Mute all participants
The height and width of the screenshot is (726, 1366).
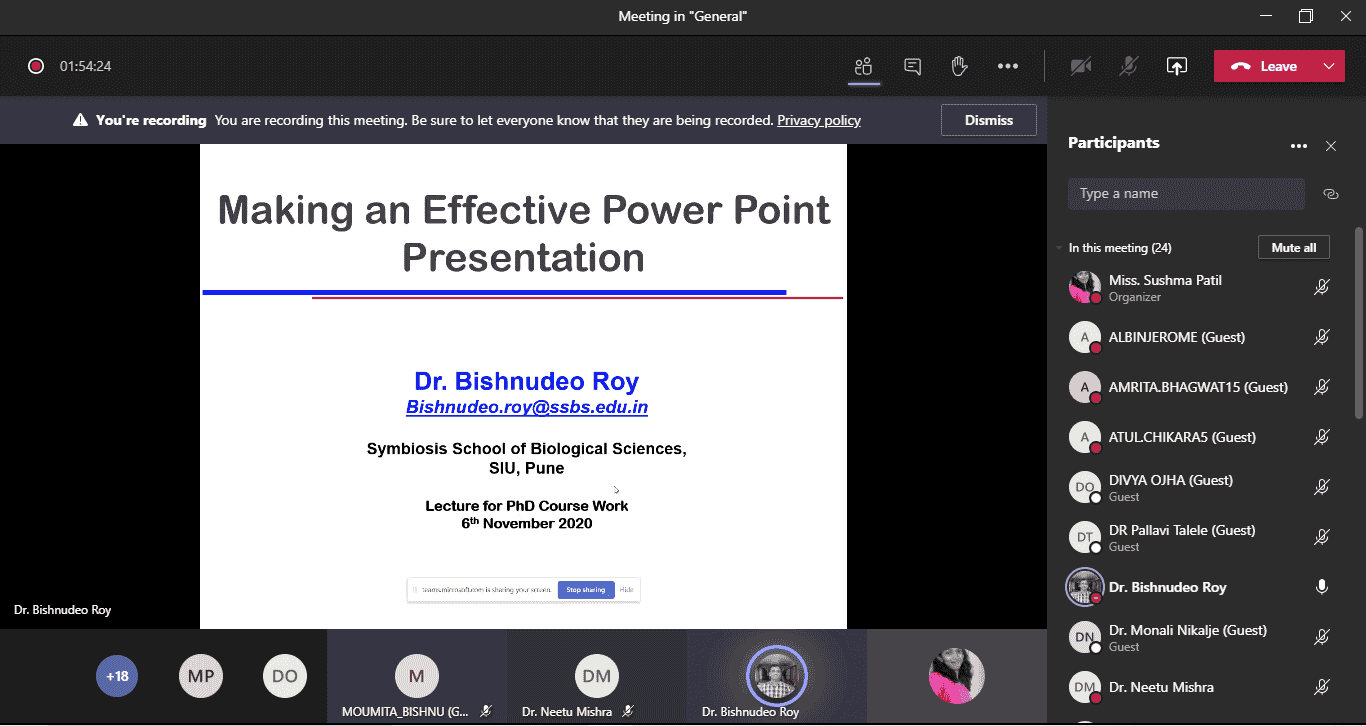pyautogui.click(x=1294, y=248)
